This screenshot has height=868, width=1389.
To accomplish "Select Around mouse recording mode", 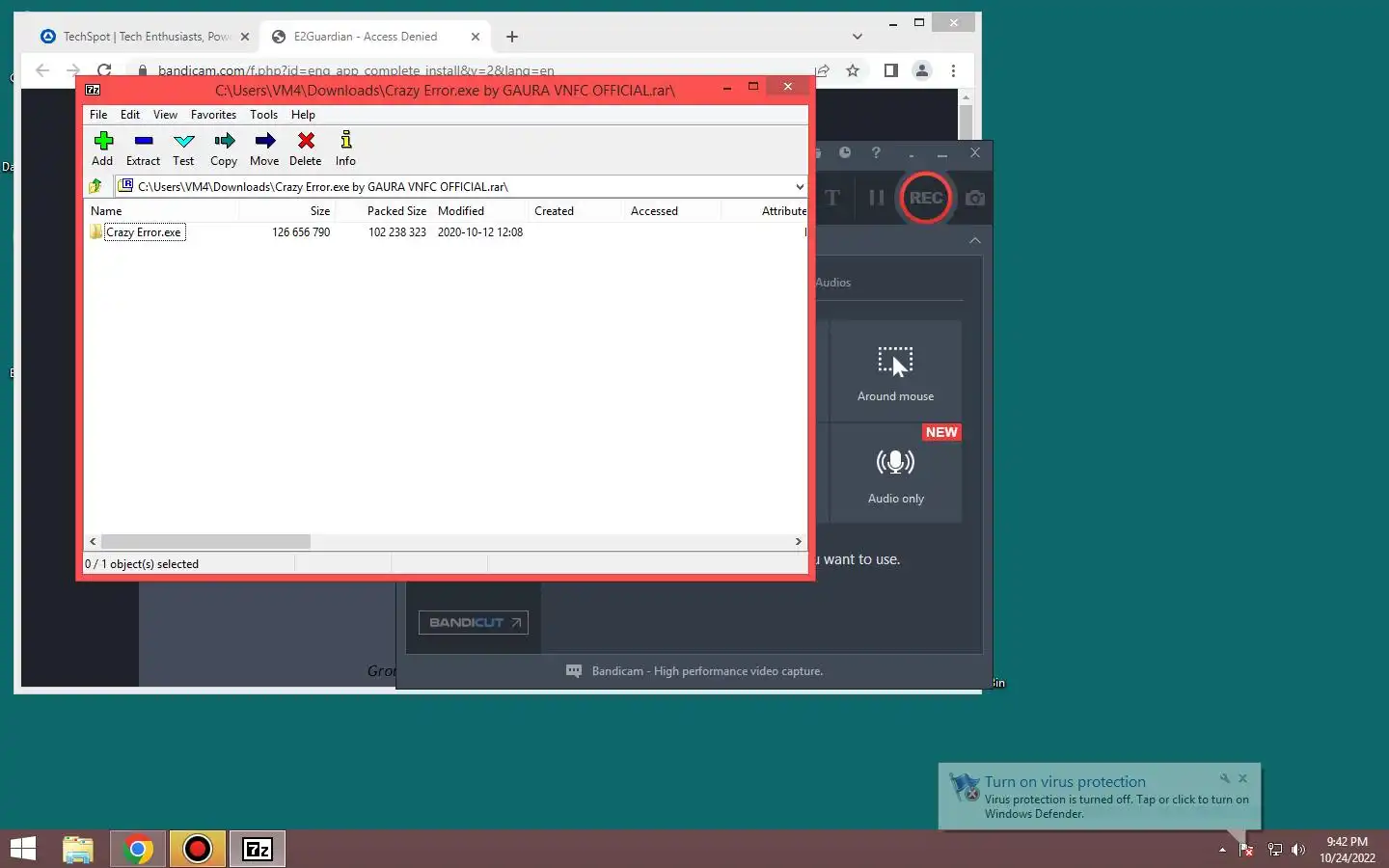I will [x=895, y=371].
